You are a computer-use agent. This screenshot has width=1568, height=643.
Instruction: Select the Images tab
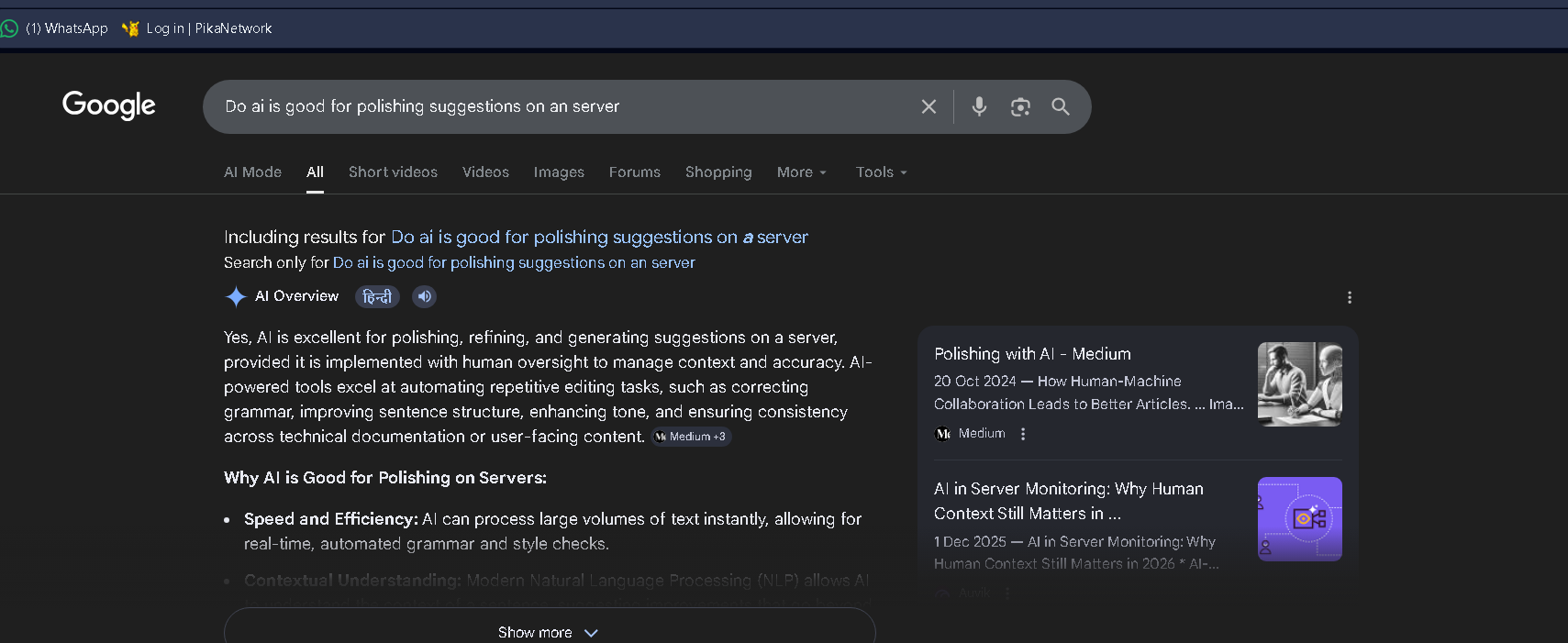(559, 172)
